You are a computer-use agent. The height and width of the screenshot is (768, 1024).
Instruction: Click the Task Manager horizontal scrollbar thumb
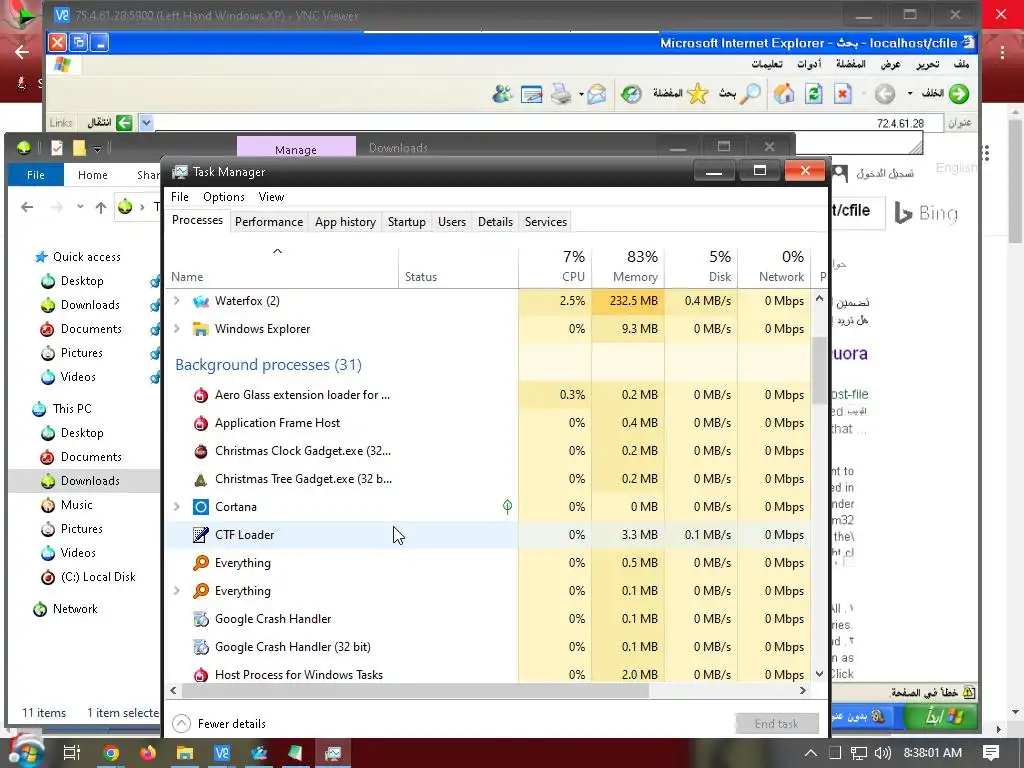415,690
